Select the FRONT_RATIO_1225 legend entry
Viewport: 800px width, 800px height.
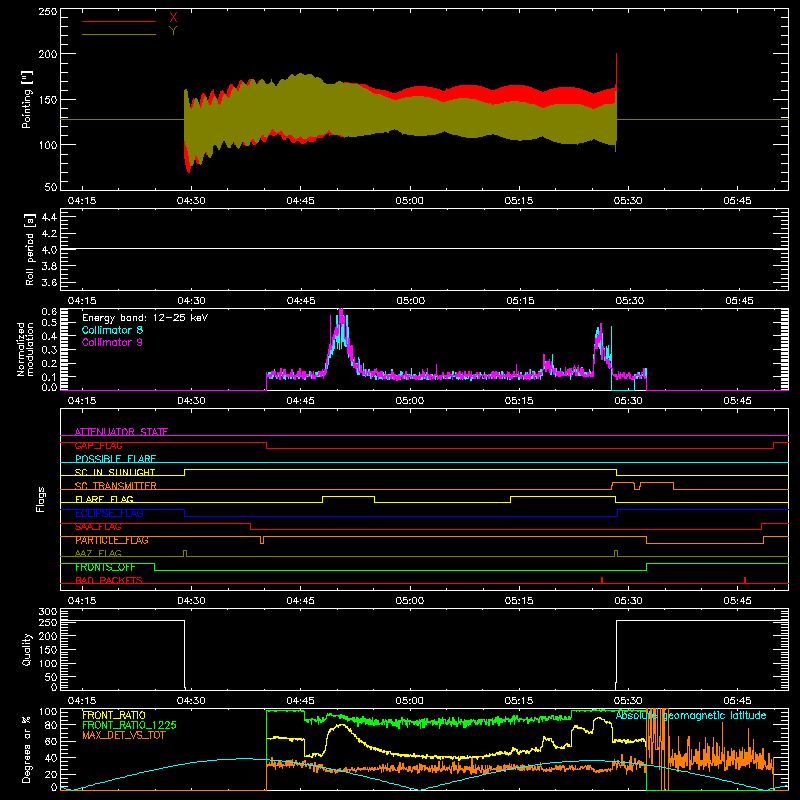point(129,725)
